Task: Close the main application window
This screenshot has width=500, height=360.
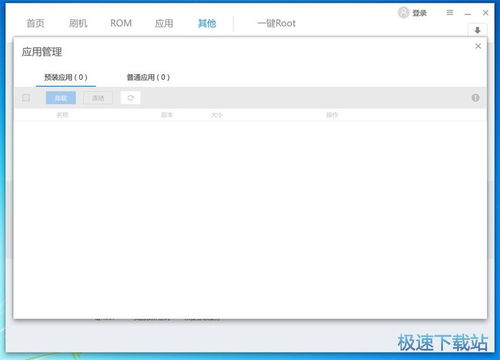Action: click(486, 13)
